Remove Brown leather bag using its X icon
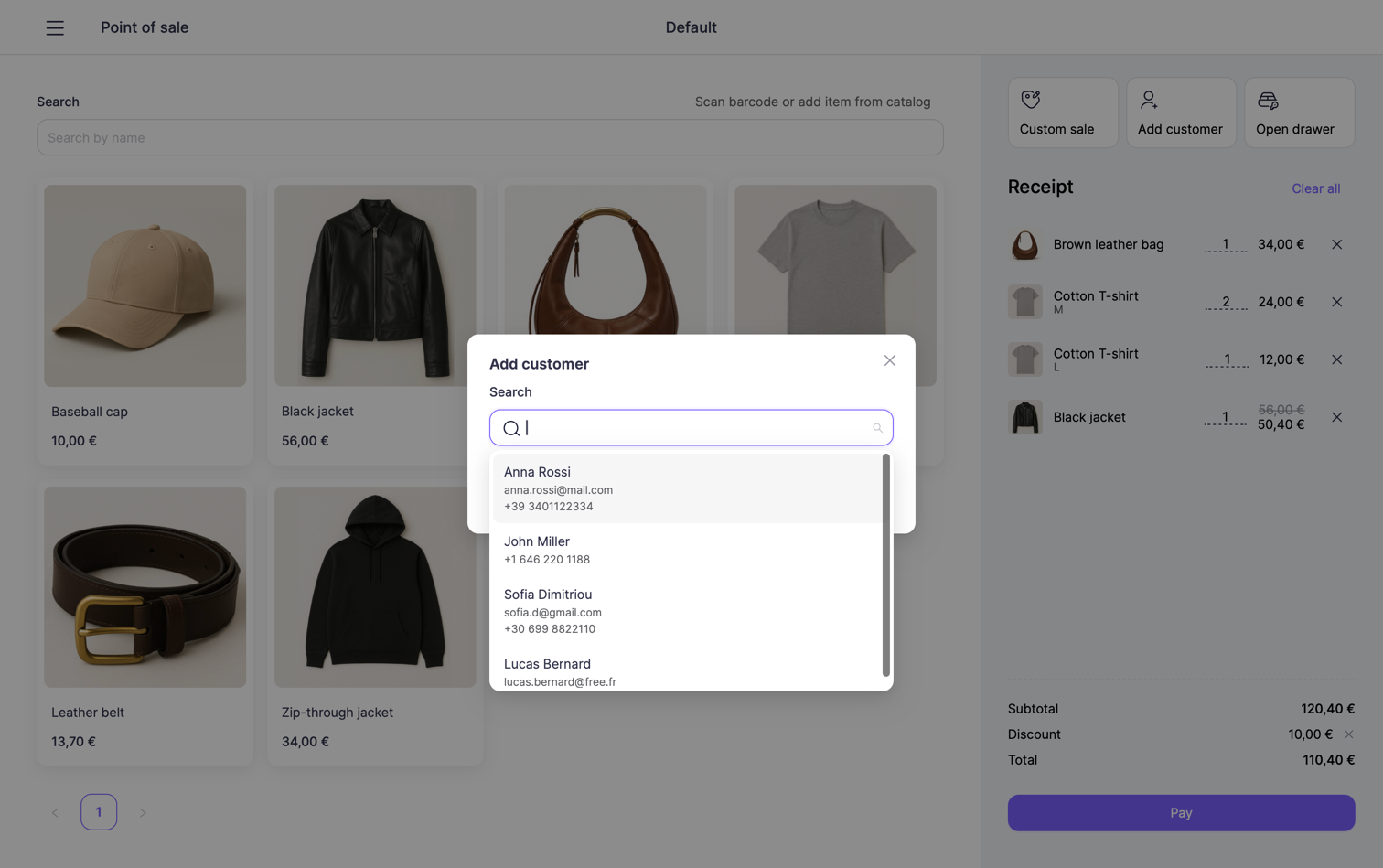The image size is (1383, 868). [1337, 244]
